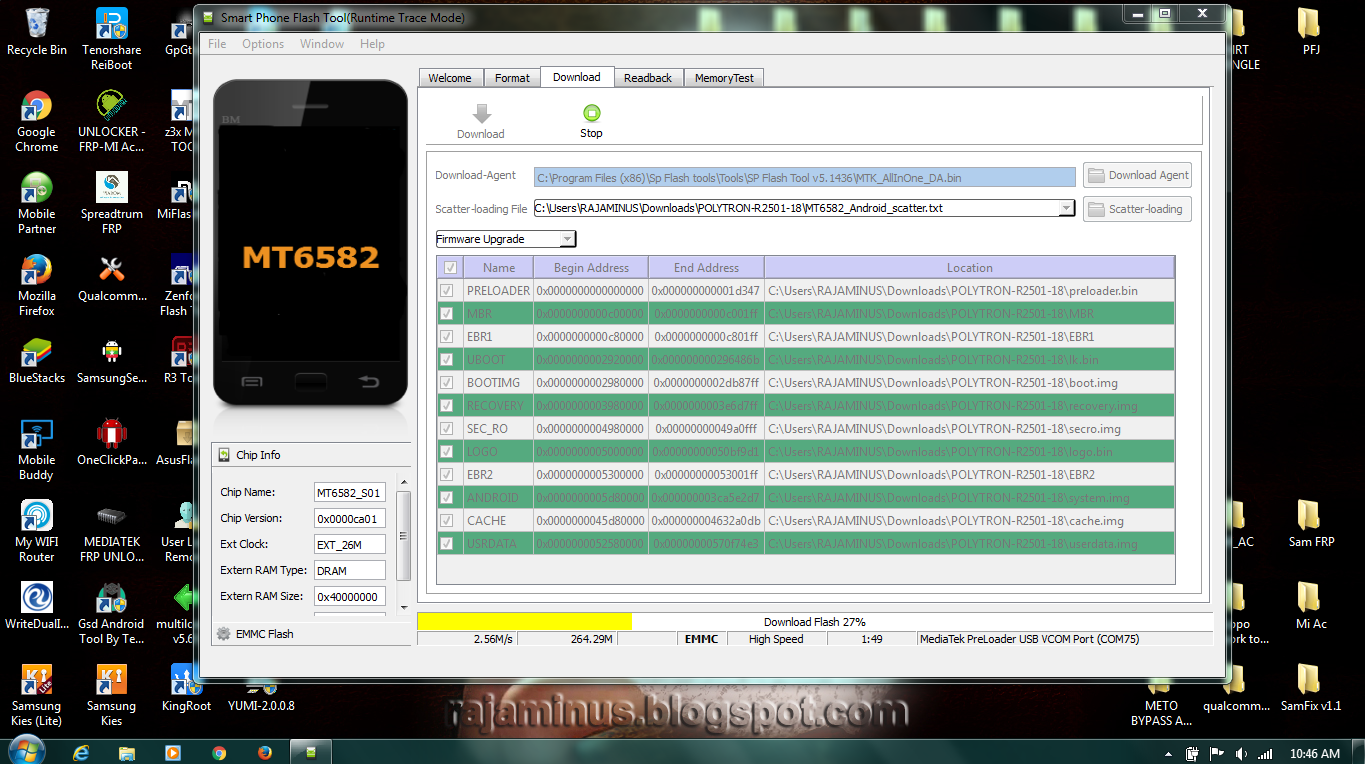Open the Help menu
Viewport: 1365px width, 764px height.
pyautogui.click(x=372, y=44)
